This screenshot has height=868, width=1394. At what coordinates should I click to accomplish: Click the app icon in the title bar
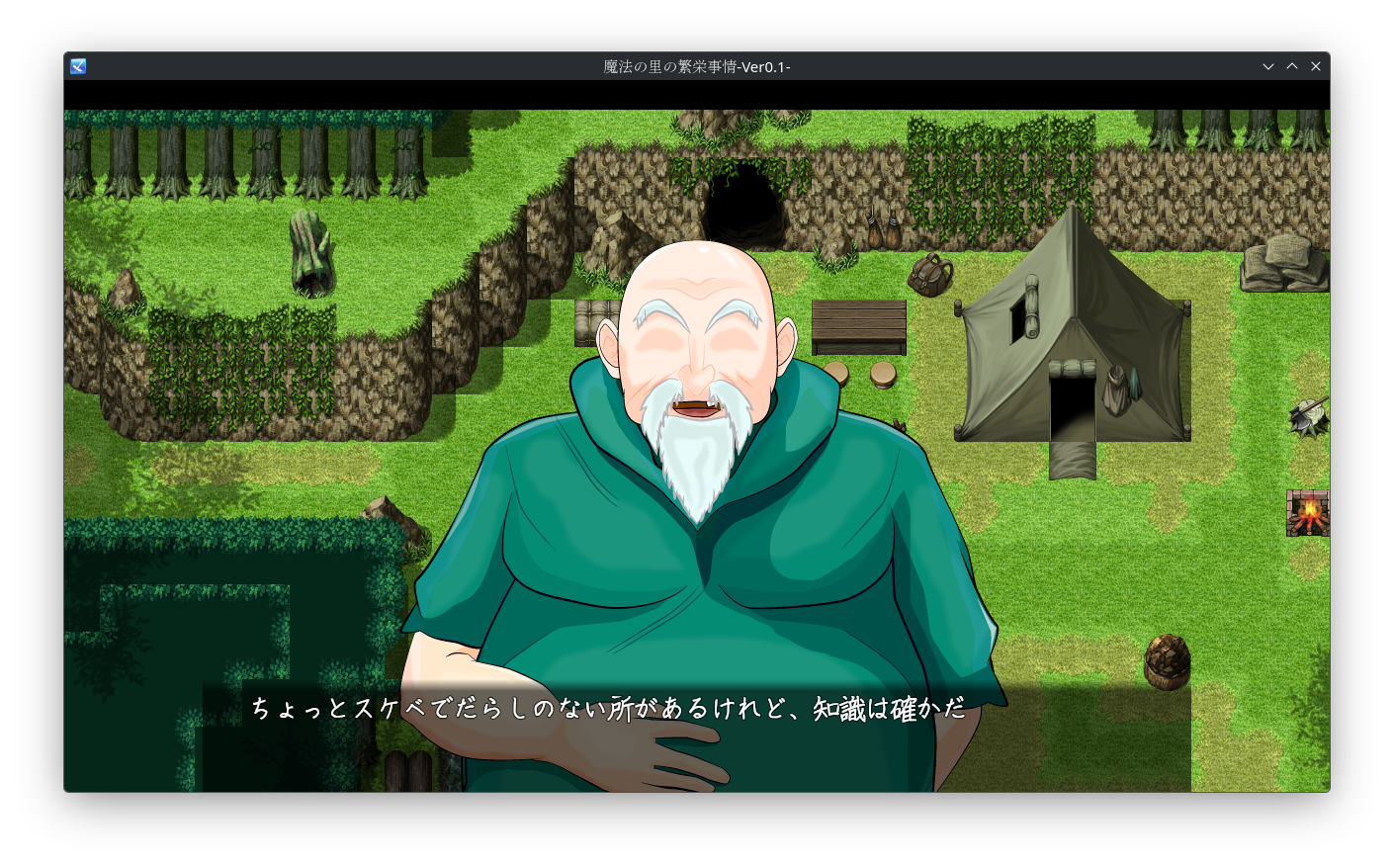[x=78, y=66]
